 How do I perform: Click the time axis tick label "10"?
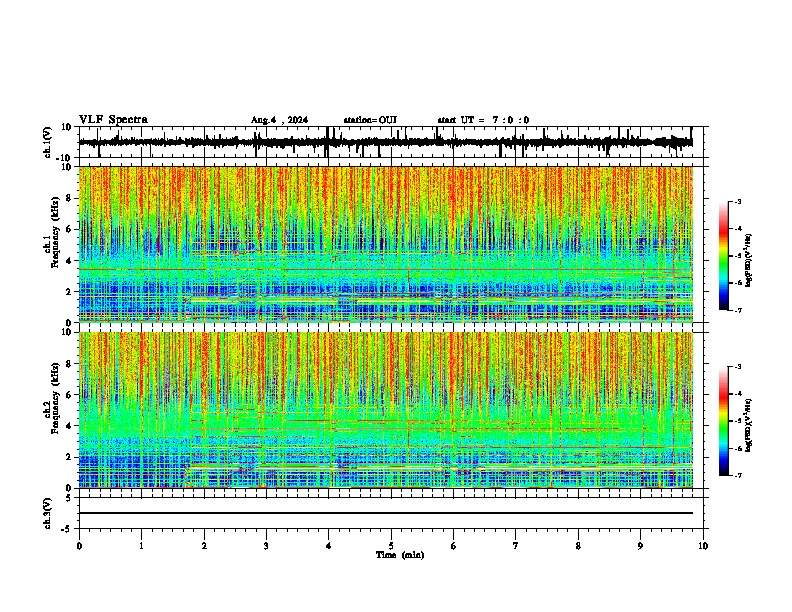tap(703, 546)
